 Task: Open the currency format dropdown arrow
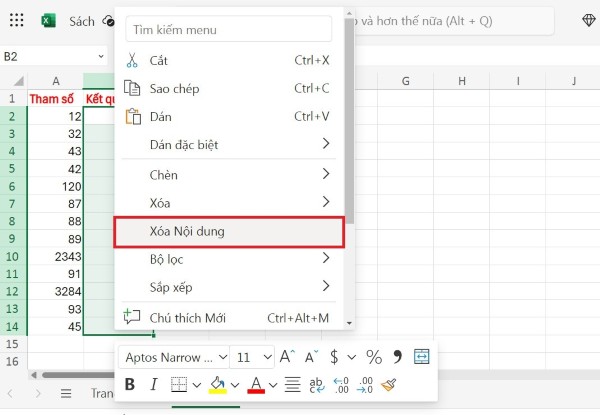coord(352,357)
